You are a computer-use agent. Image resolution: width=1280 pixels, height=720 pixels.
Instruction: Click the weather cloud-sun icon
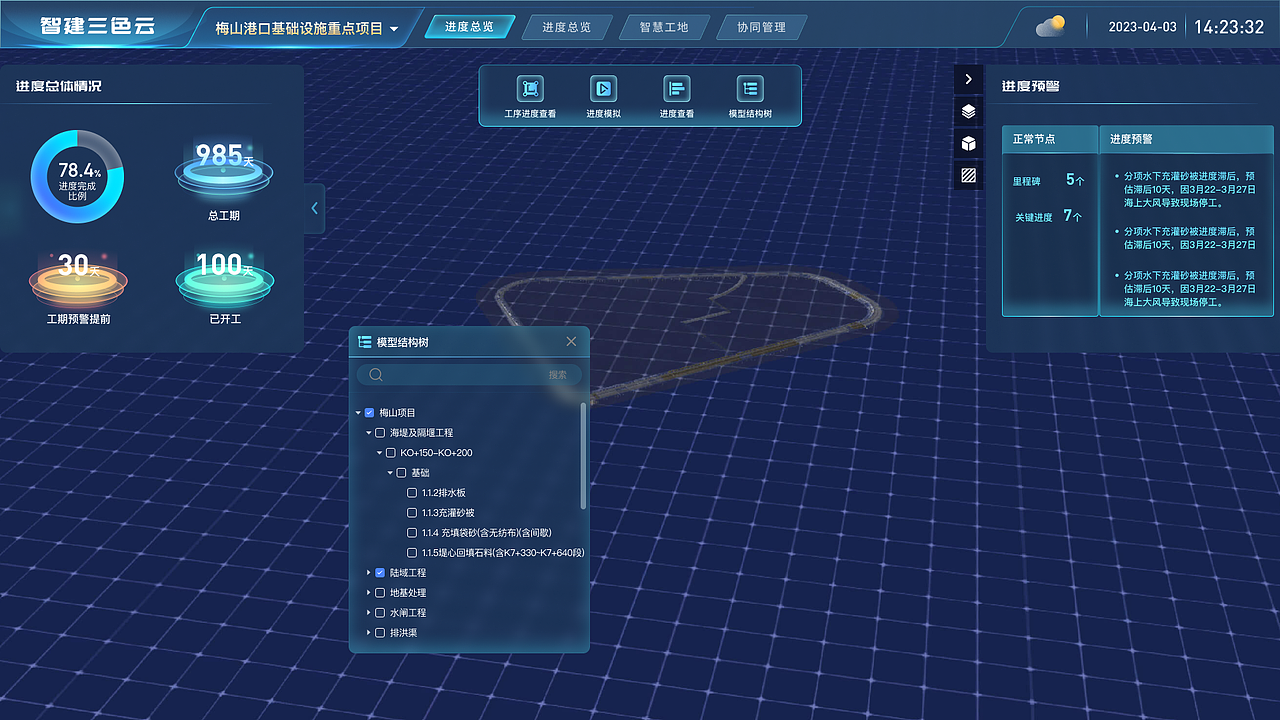pyautogui.click(x=1050, y=26)
